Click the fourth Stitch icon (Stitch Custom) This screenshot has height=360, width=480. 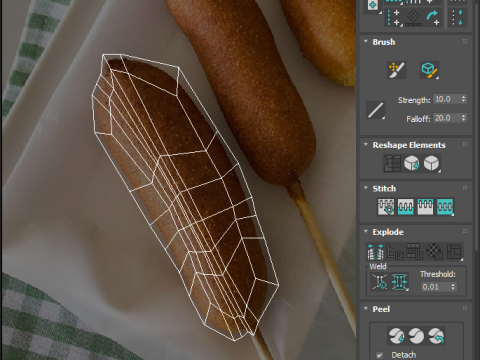point(445,207)
